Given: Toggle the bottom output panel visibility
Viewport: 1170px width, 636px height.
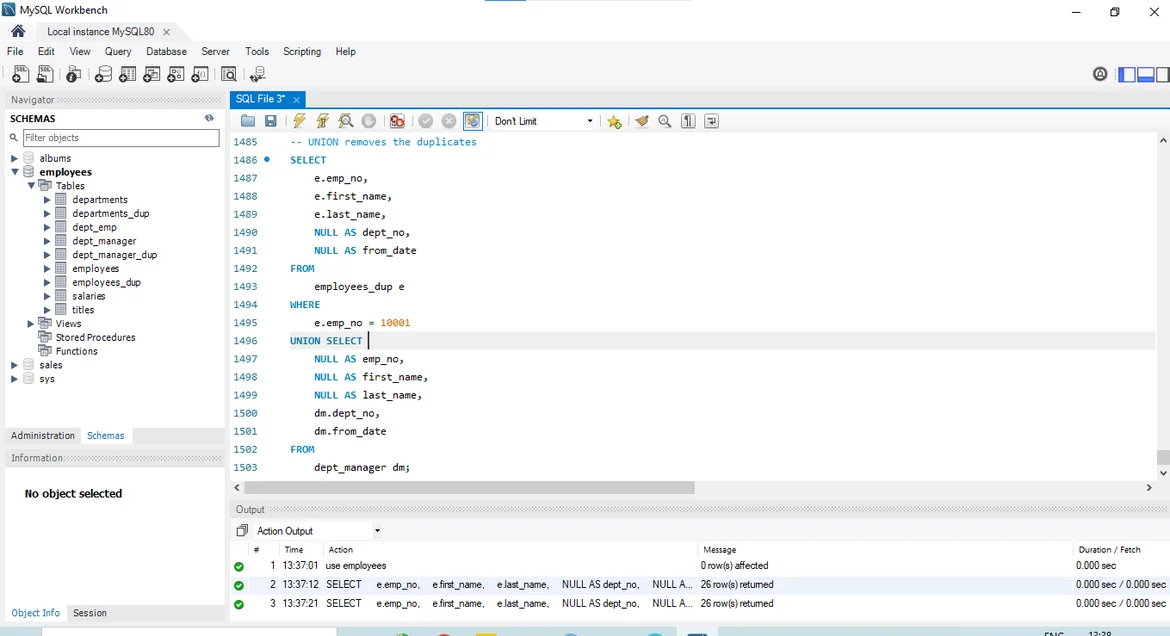Looking at the screenshot, I should (x=1146, y=75).
